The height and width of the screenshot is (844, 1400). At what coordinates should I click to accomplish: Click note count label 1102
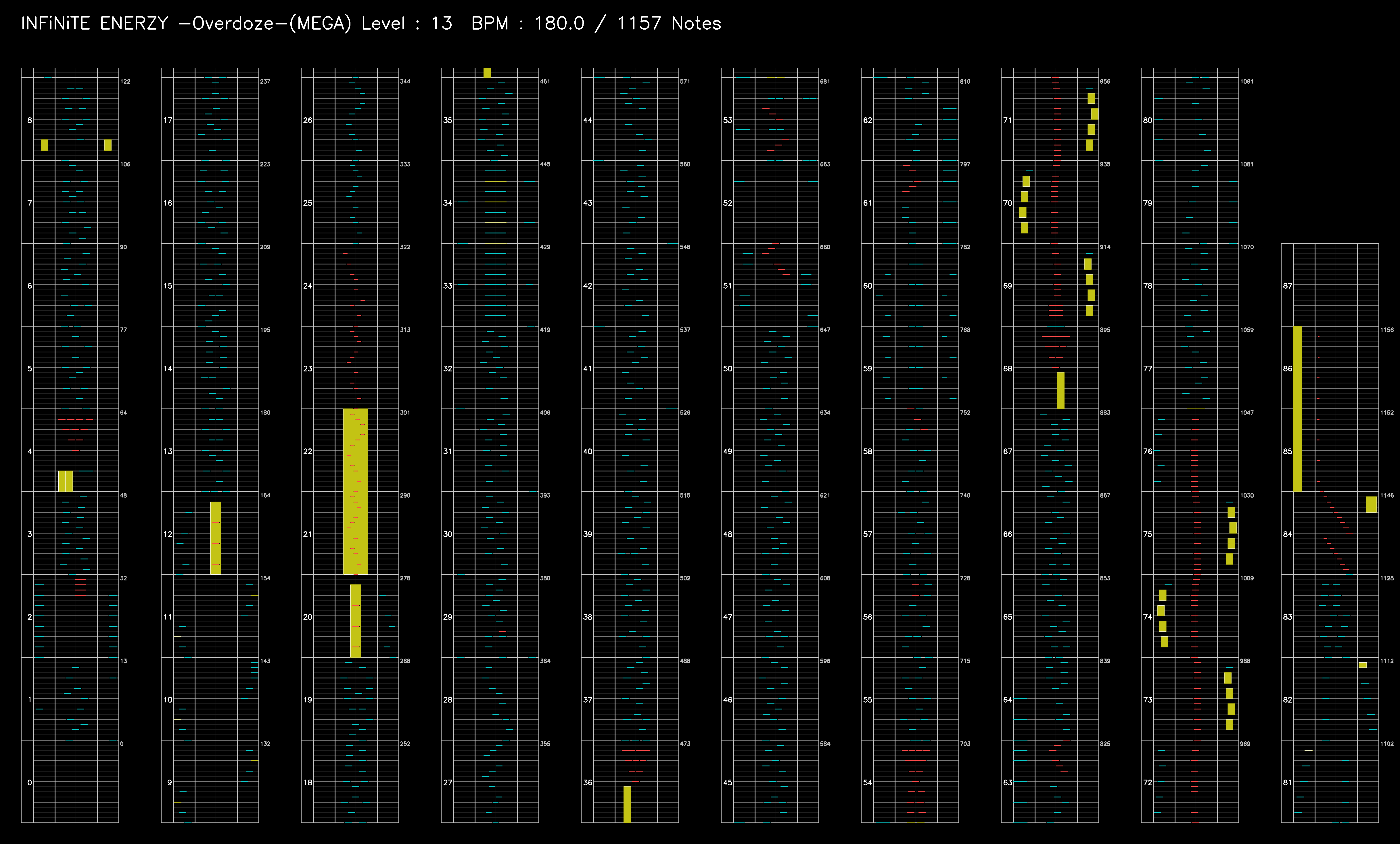click(x=1387, y=743)
